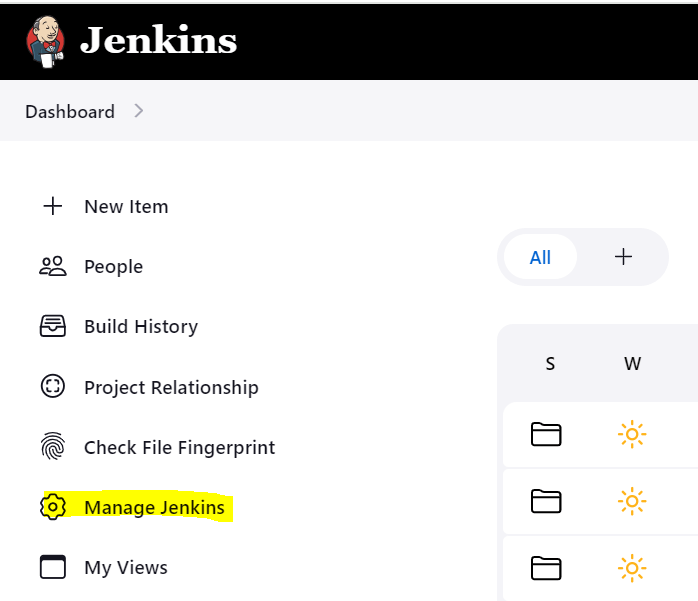Click the Jenkins title text in header

pos(158,41)
